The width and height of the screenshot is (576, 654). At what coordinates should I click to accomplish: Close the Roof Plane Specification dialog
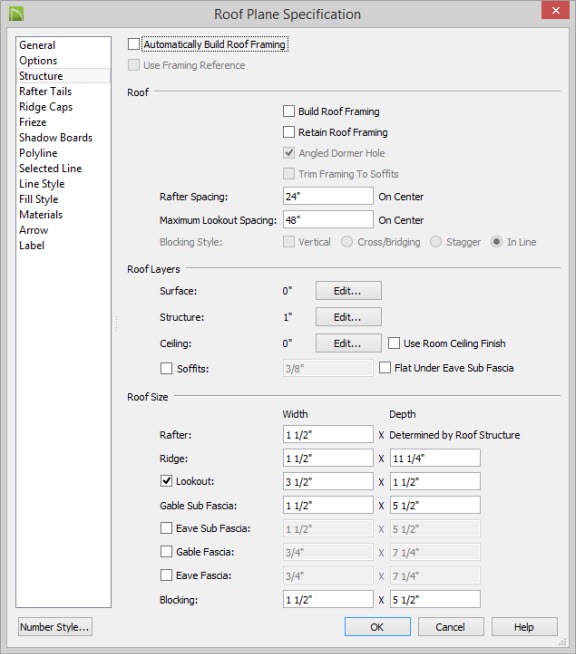[555, 10]
